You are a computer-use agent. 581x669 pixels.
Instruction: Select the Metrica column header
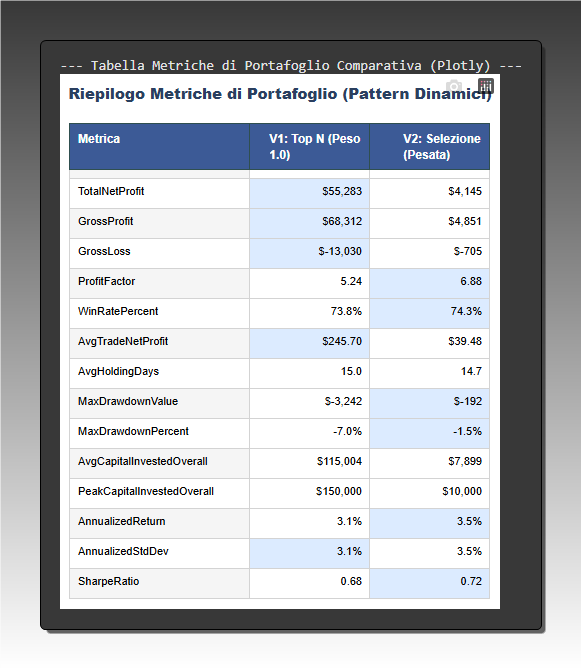[x=159, y=146]
